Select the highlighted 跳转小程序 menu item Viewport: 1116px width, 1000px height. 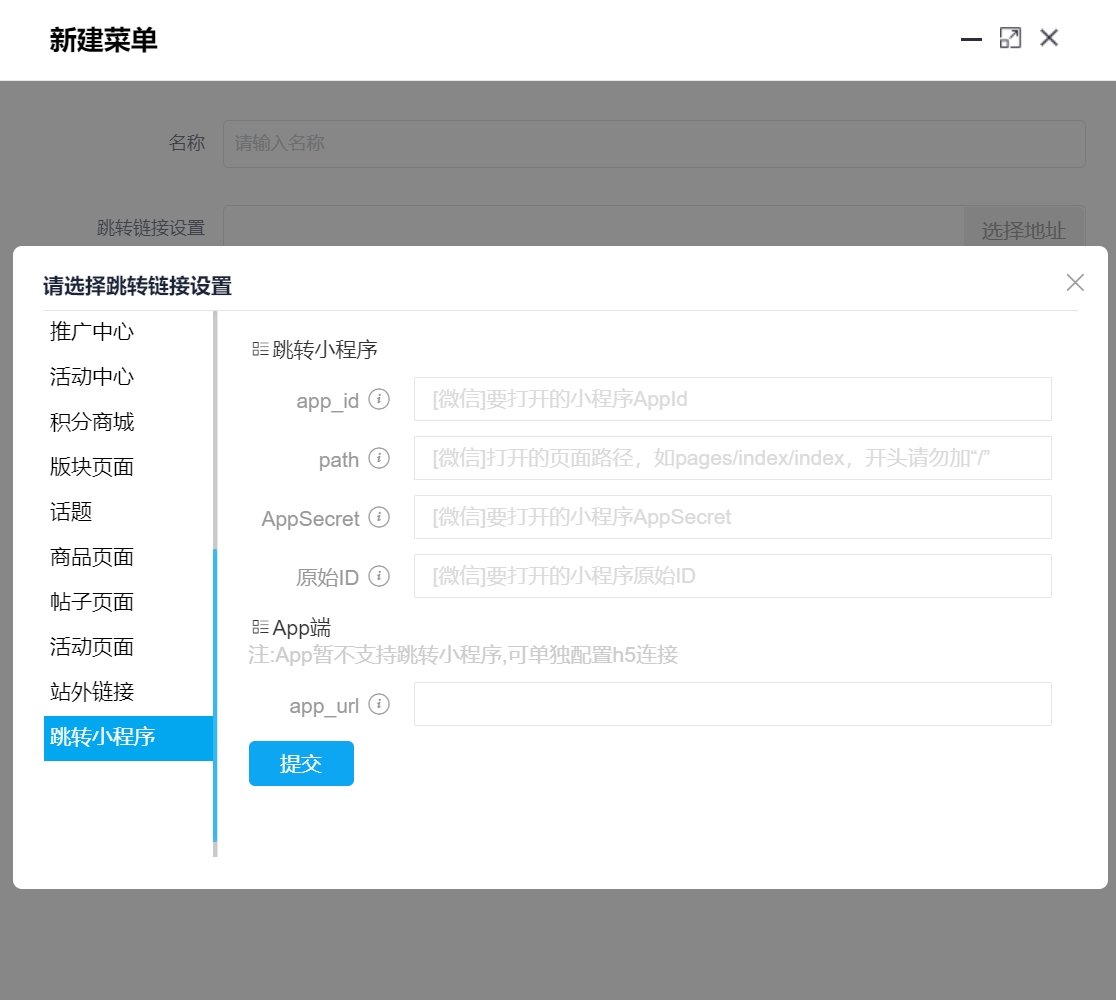tap(128, 738)
